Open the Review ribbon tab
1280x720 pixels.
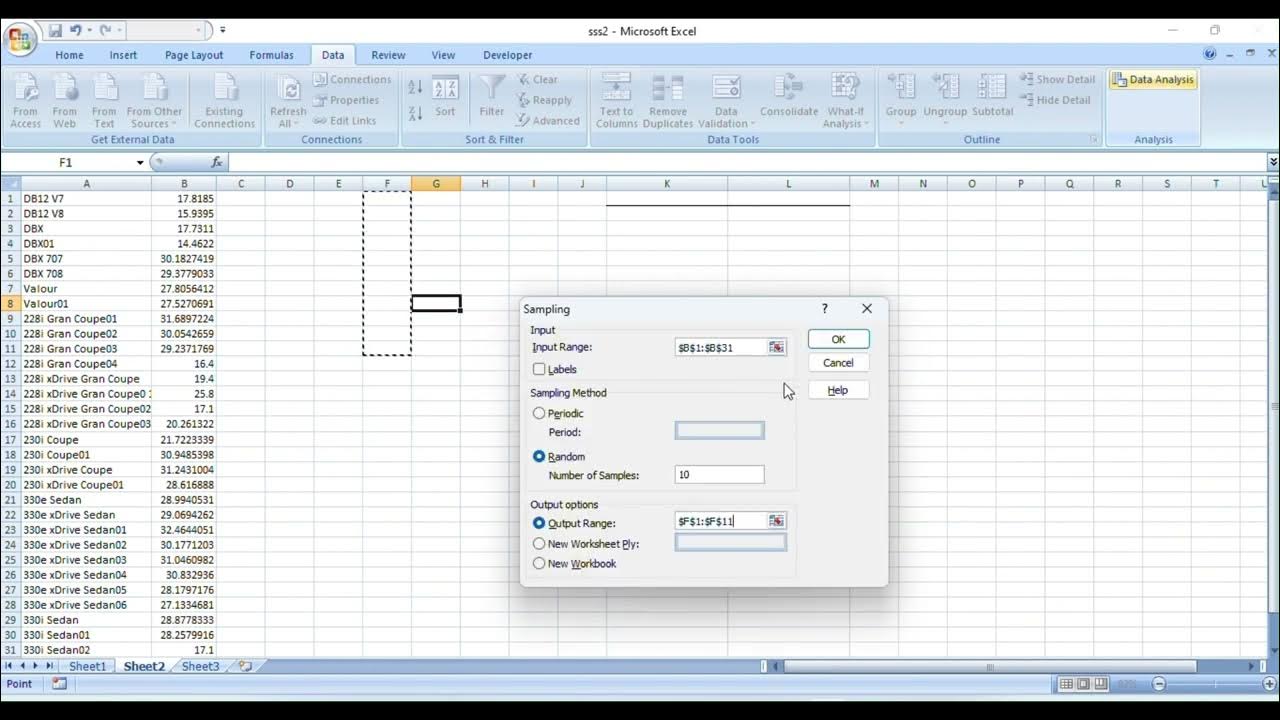(x=388, y=55)
